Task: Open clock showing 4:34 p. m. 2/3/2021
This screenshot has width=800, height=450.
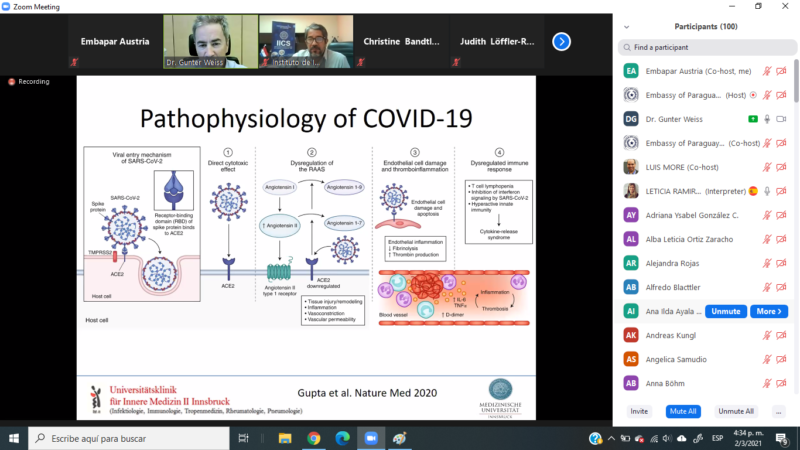Action: (748, 438)
